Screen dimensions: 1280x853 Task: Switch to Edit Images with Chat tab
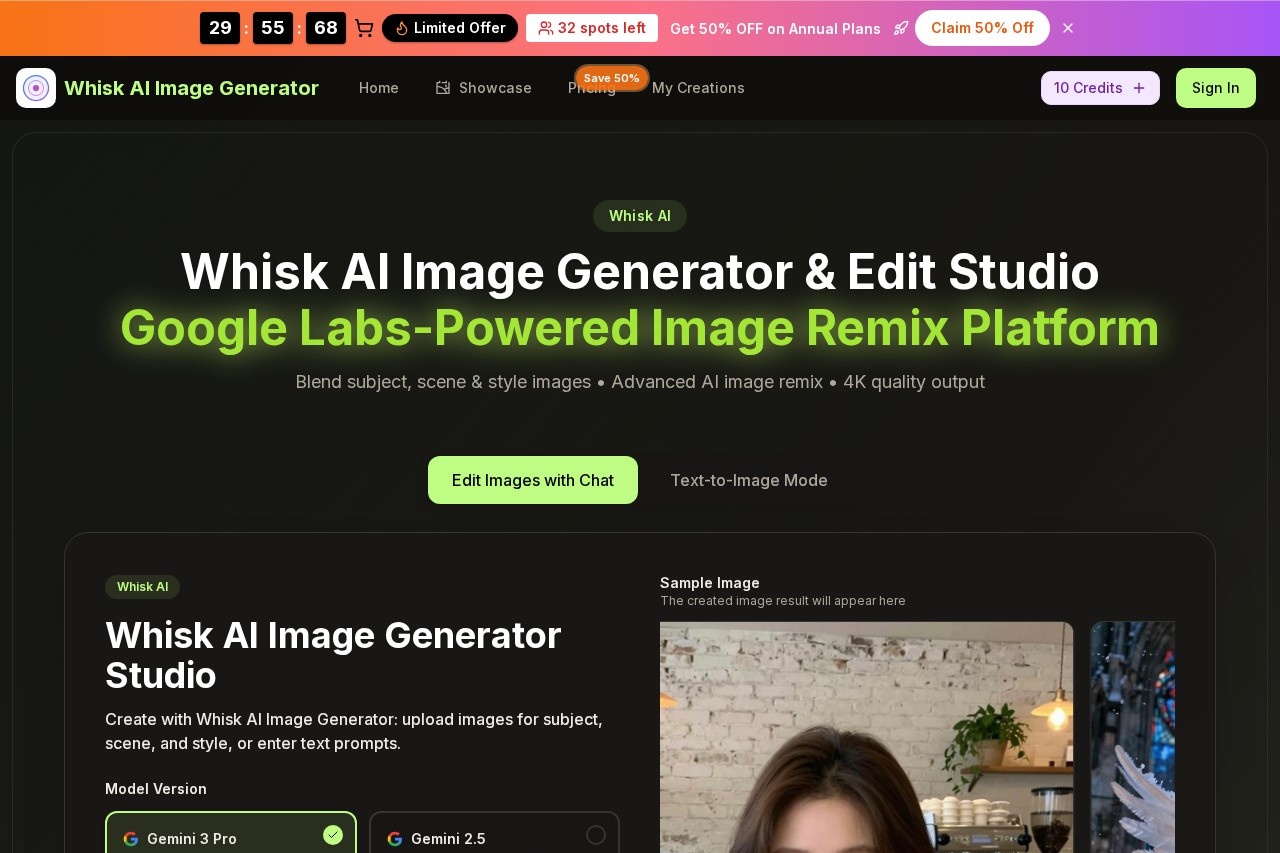(x=533, y=480)
